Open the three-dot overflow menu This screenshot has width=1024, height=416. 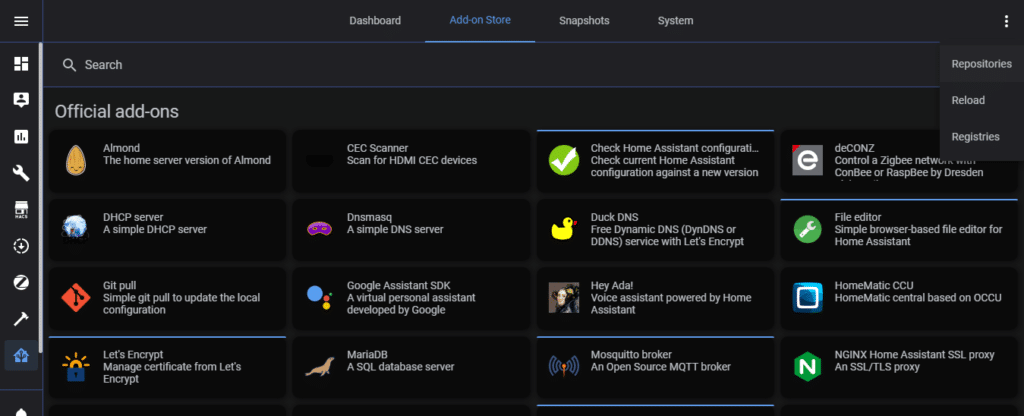(x=1006, y=21)
